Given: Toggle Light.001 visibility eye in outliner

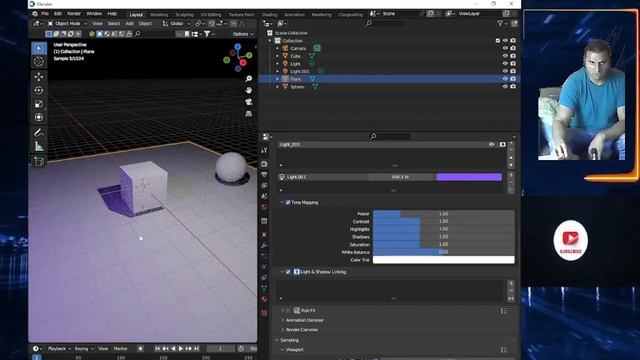Looking at the screenshot, I should pos(505,71).
